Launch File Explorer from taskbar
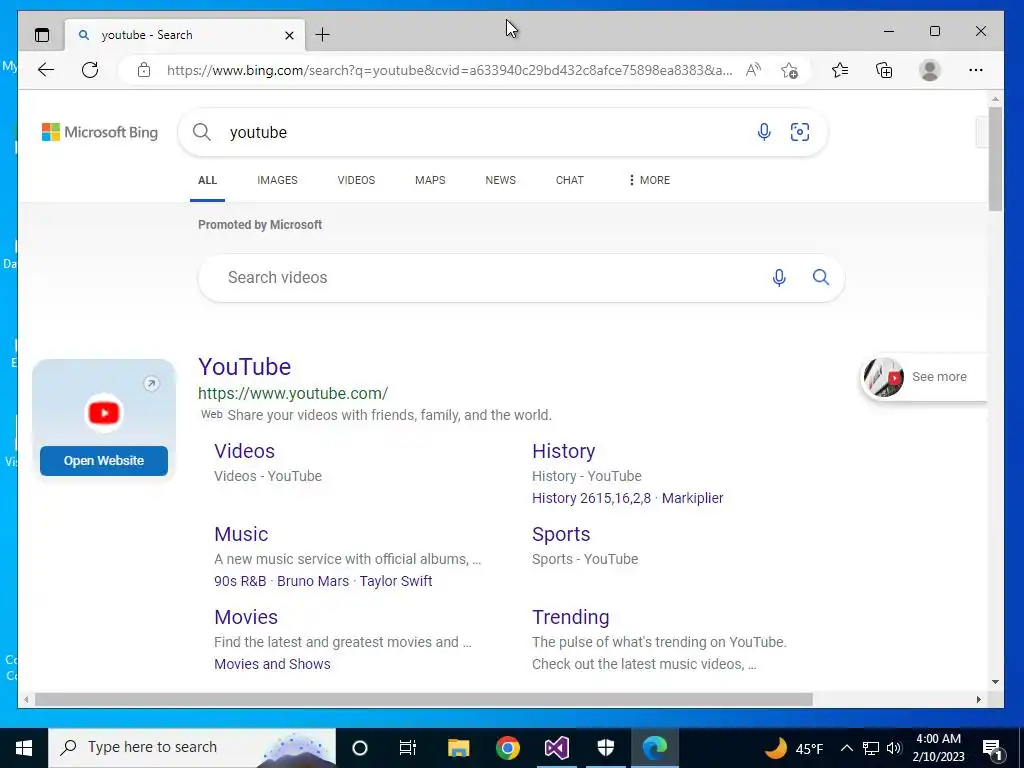This screenshot has width=1024, height=768. pos(458,747)
